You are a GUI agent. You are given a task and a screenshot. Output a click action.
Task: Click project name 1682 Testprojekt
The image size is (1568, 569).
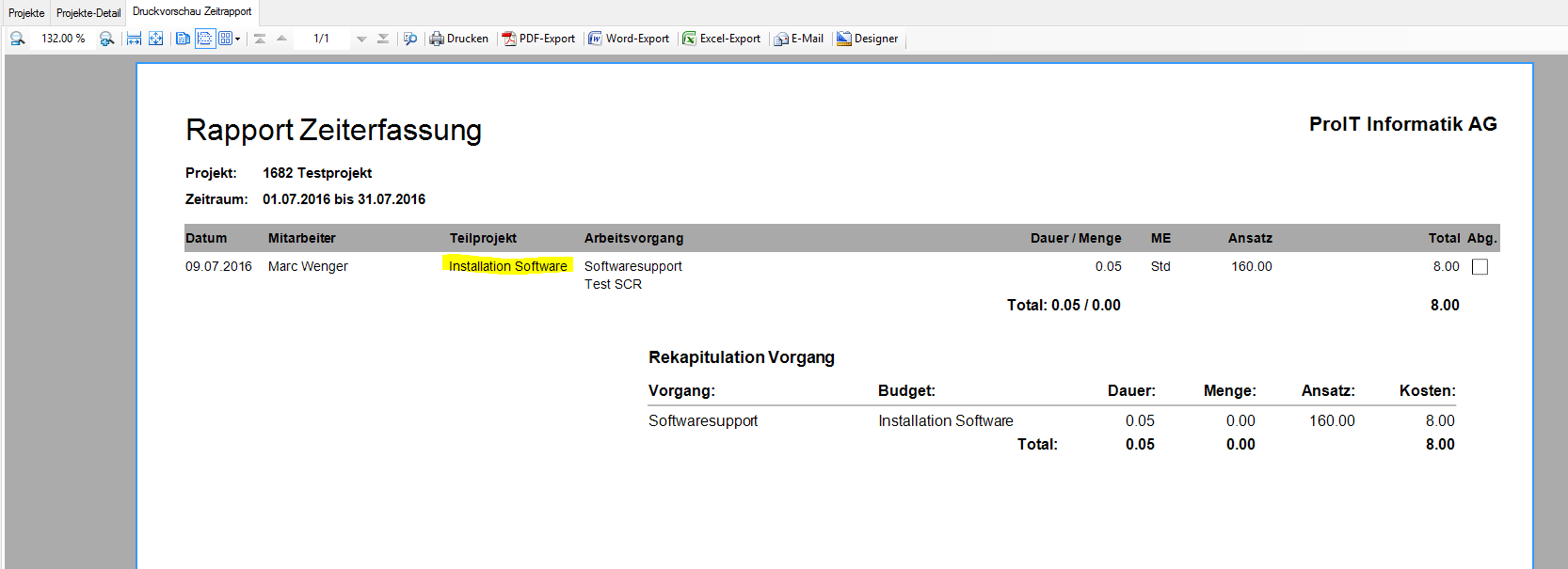[317, 173]
